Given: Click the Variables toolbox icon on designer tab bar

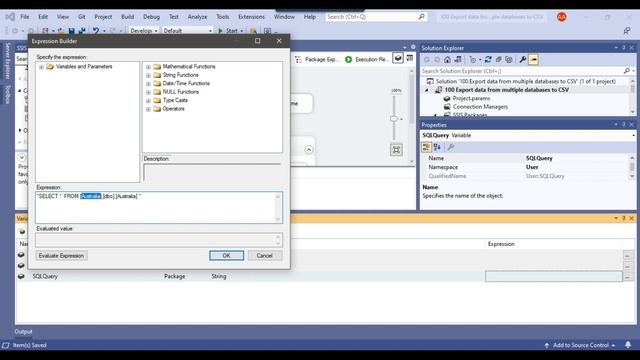Looking at the screenshot, I should point(398,58).
